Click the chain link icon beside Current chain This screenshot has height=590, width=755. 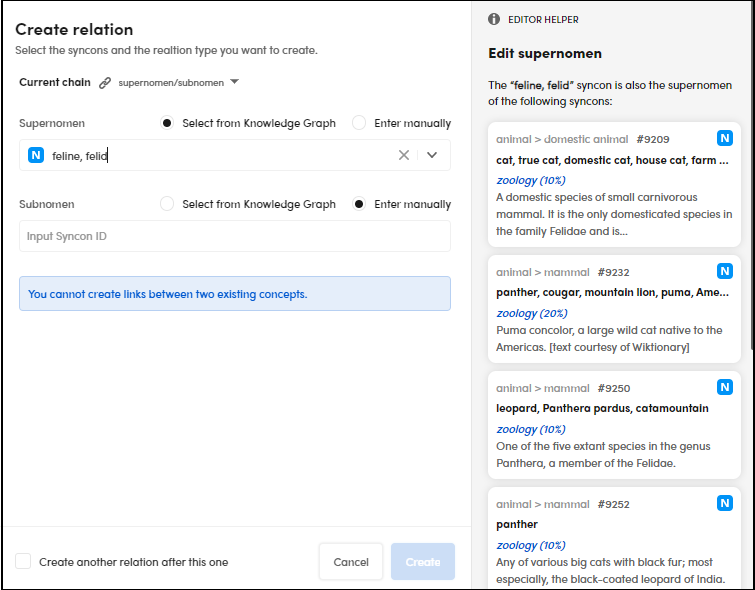(105, 83)
